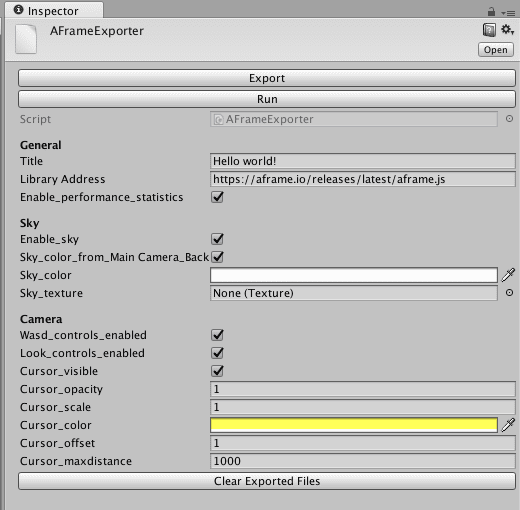Image resolution: width=520 pixels, height=510 pixels.
Task: Open the yellow Cursor_color swatch
Action: pos(354,425)
